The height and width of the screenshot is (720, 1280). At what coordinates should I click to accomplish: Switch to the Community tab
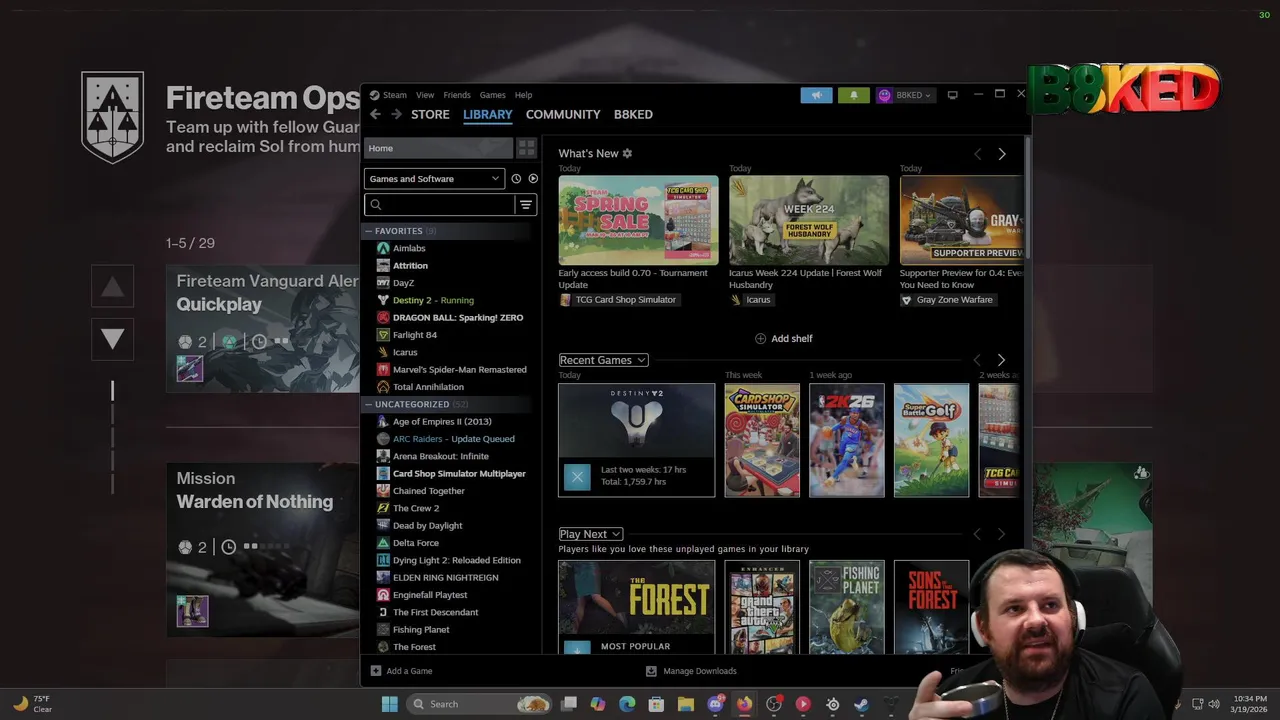coord(563,114)
